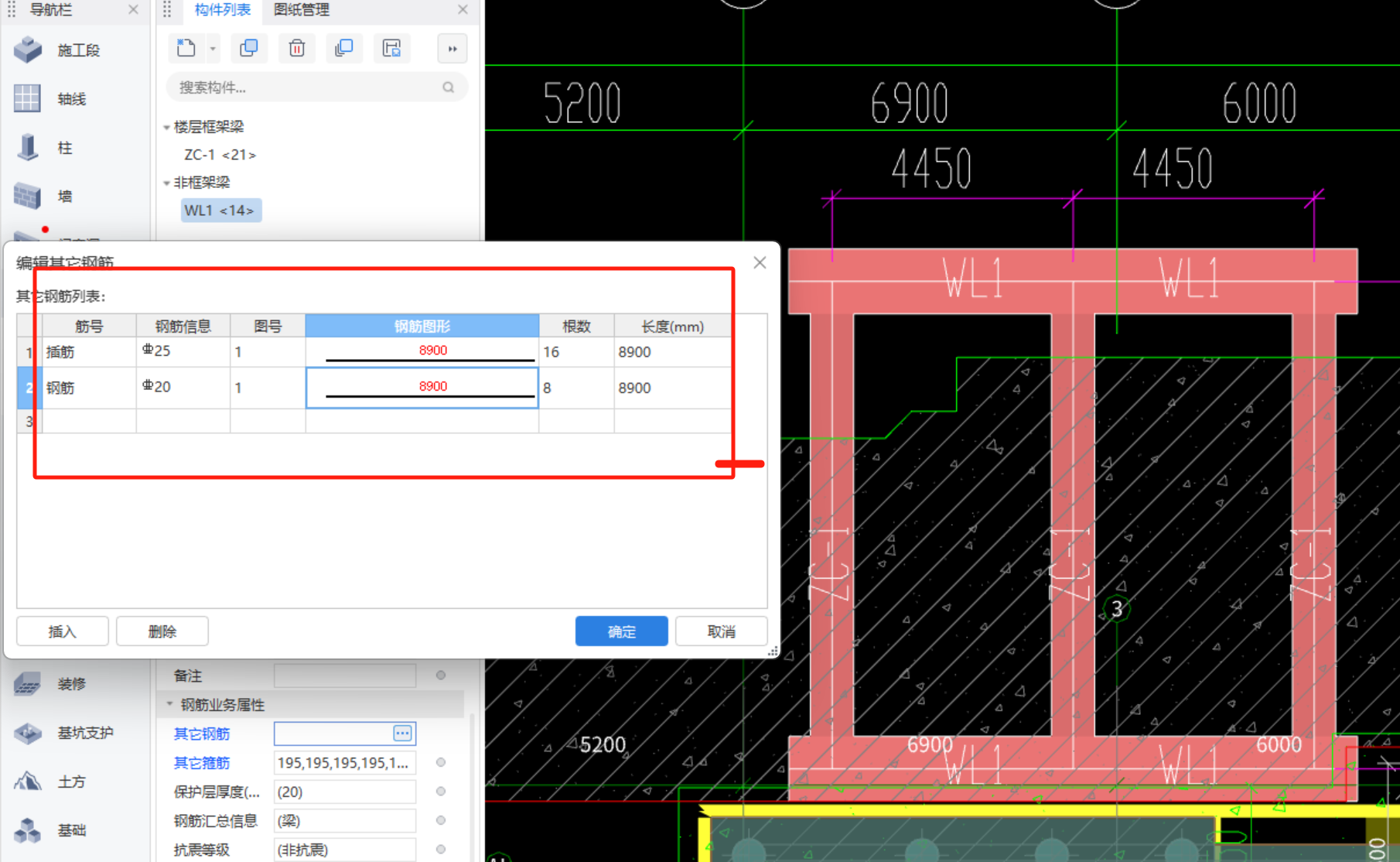Edit the 其它箍筋 value field
Screen dimensions: 1400x862
click(x=345, y=763)
